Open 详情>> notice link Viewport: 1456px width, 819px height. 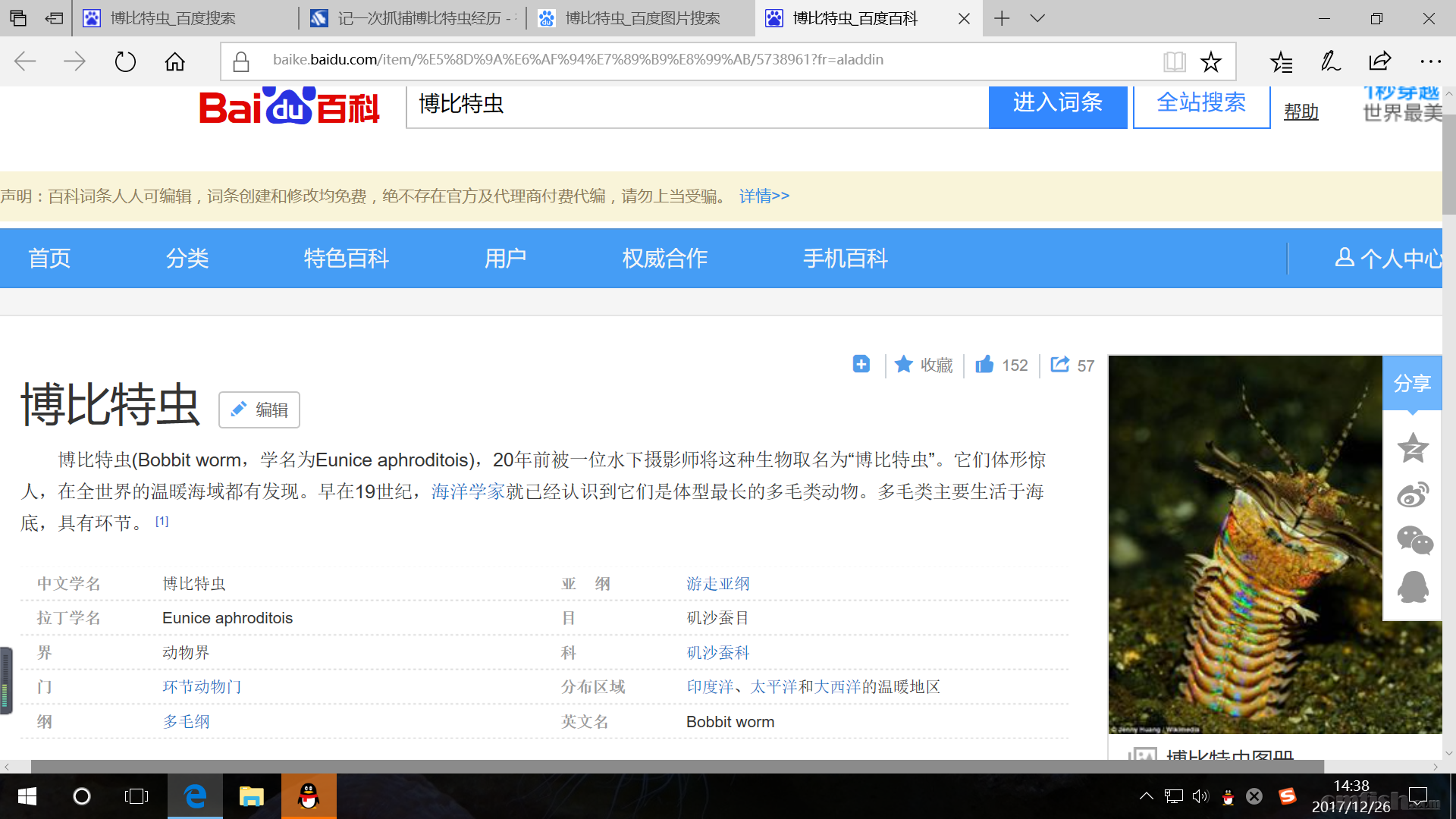[x=764, y=196]
